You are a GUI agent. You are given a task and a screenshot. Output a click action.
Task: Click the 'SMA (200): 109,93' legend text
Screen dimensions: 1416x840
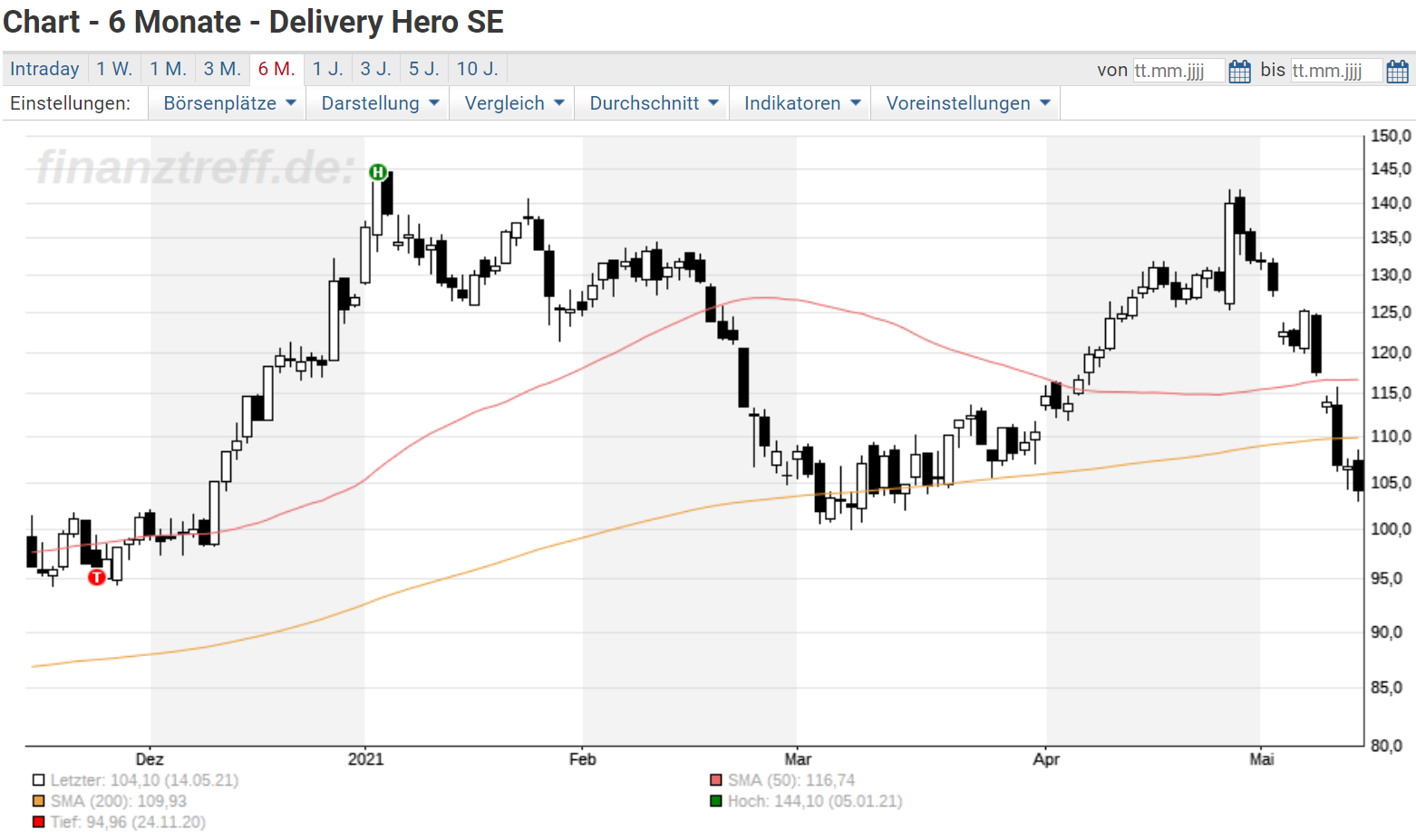click(x=119, y=801)
